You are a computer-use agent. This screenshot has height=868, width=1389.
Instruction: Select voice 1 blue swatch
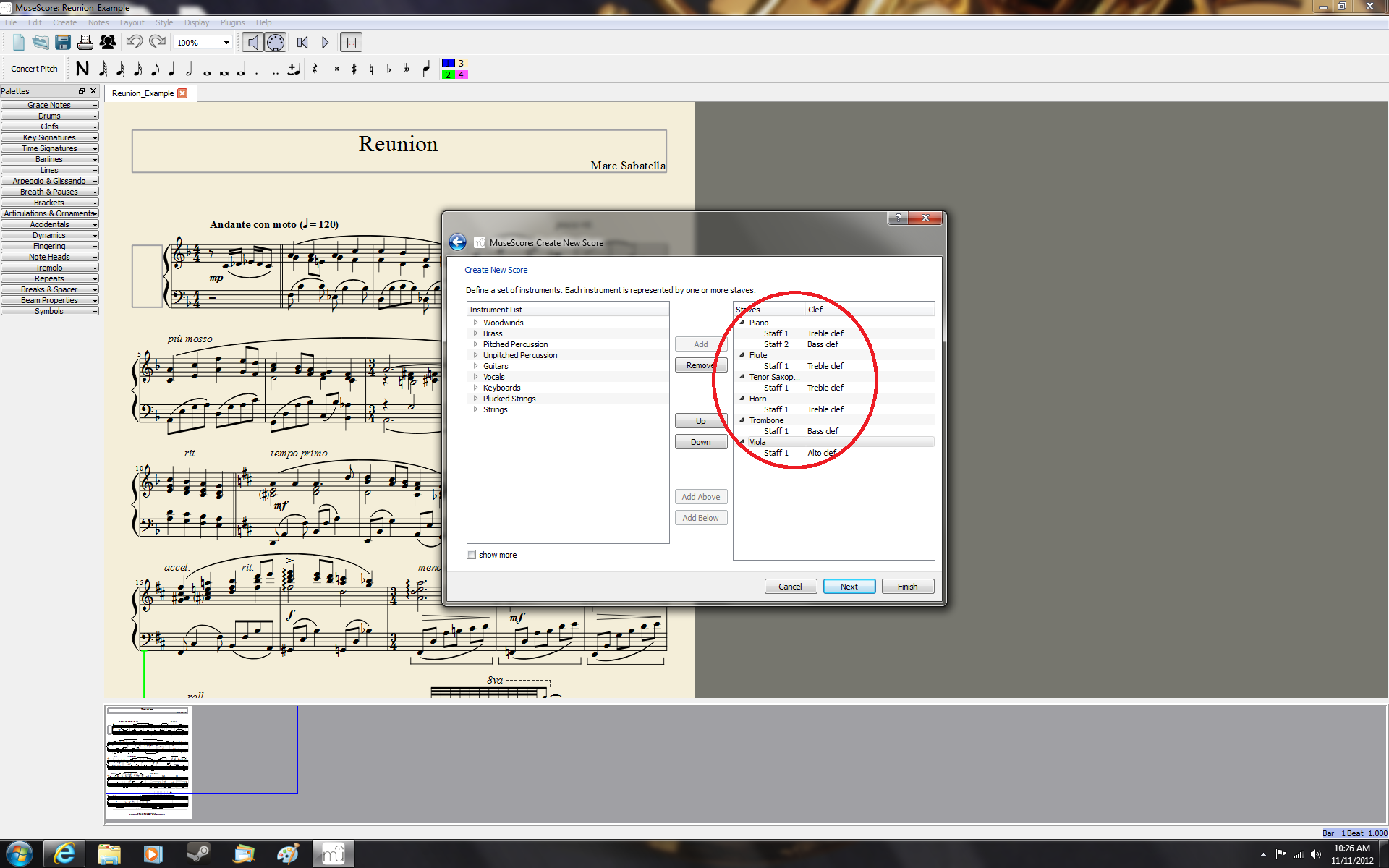(449, 64)
